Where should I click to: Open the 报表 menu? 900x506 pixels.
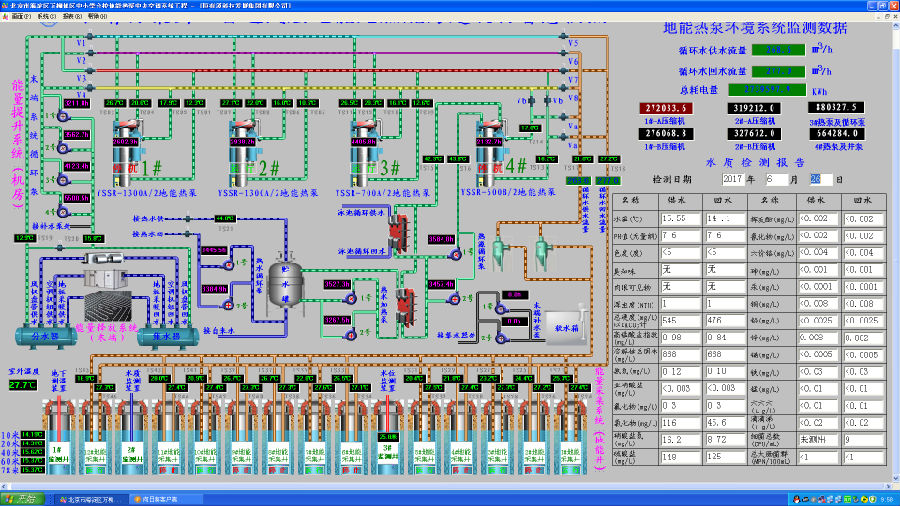point(72,17)
